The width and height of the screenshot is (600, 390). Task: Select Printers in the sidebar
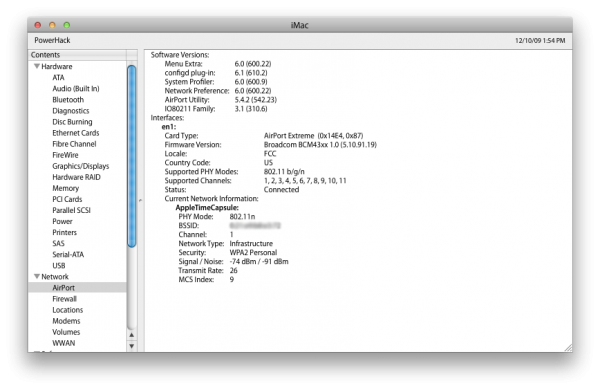[x=64, y=232]
